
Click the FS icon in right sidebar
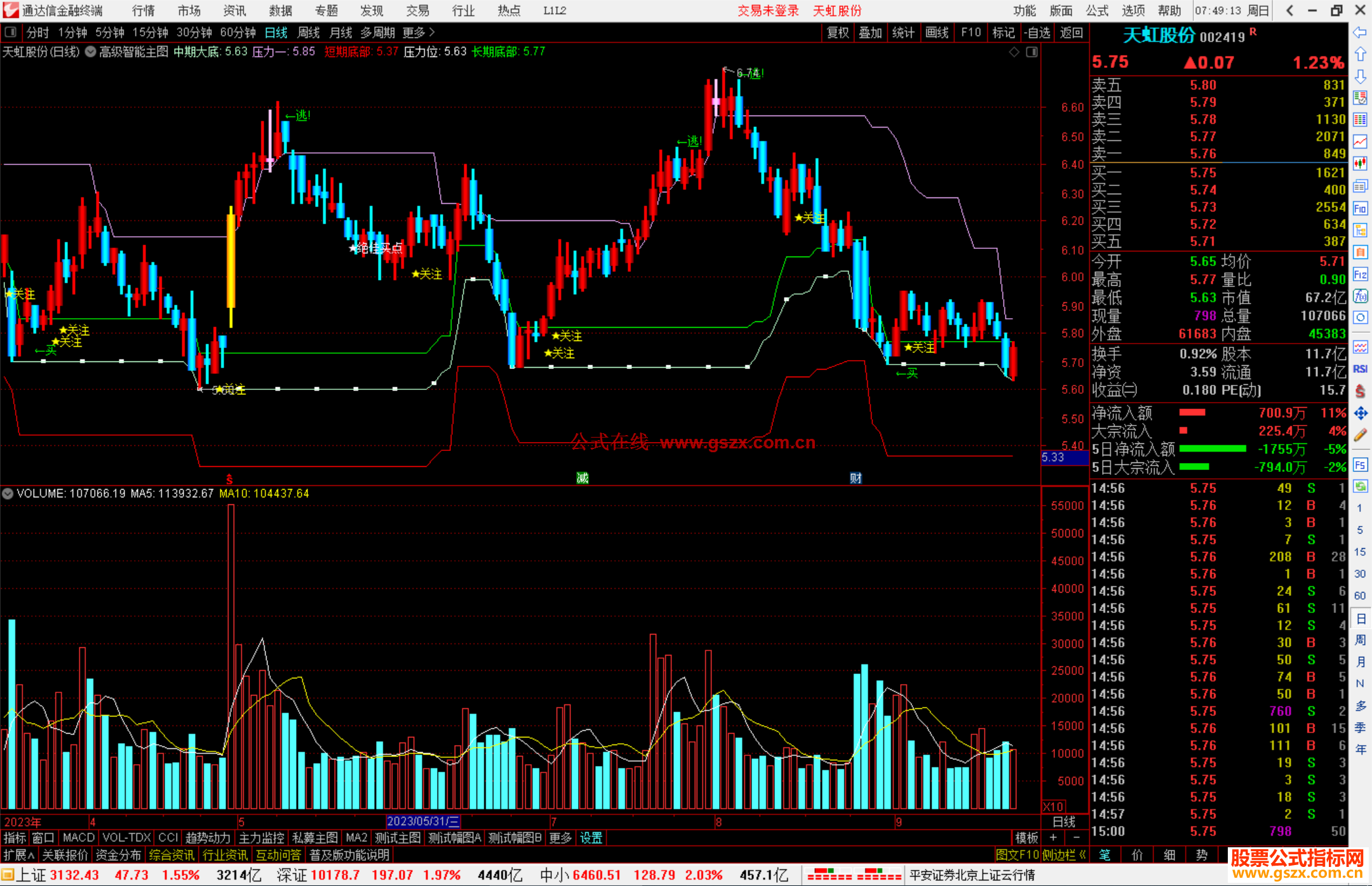[1360, 464]
